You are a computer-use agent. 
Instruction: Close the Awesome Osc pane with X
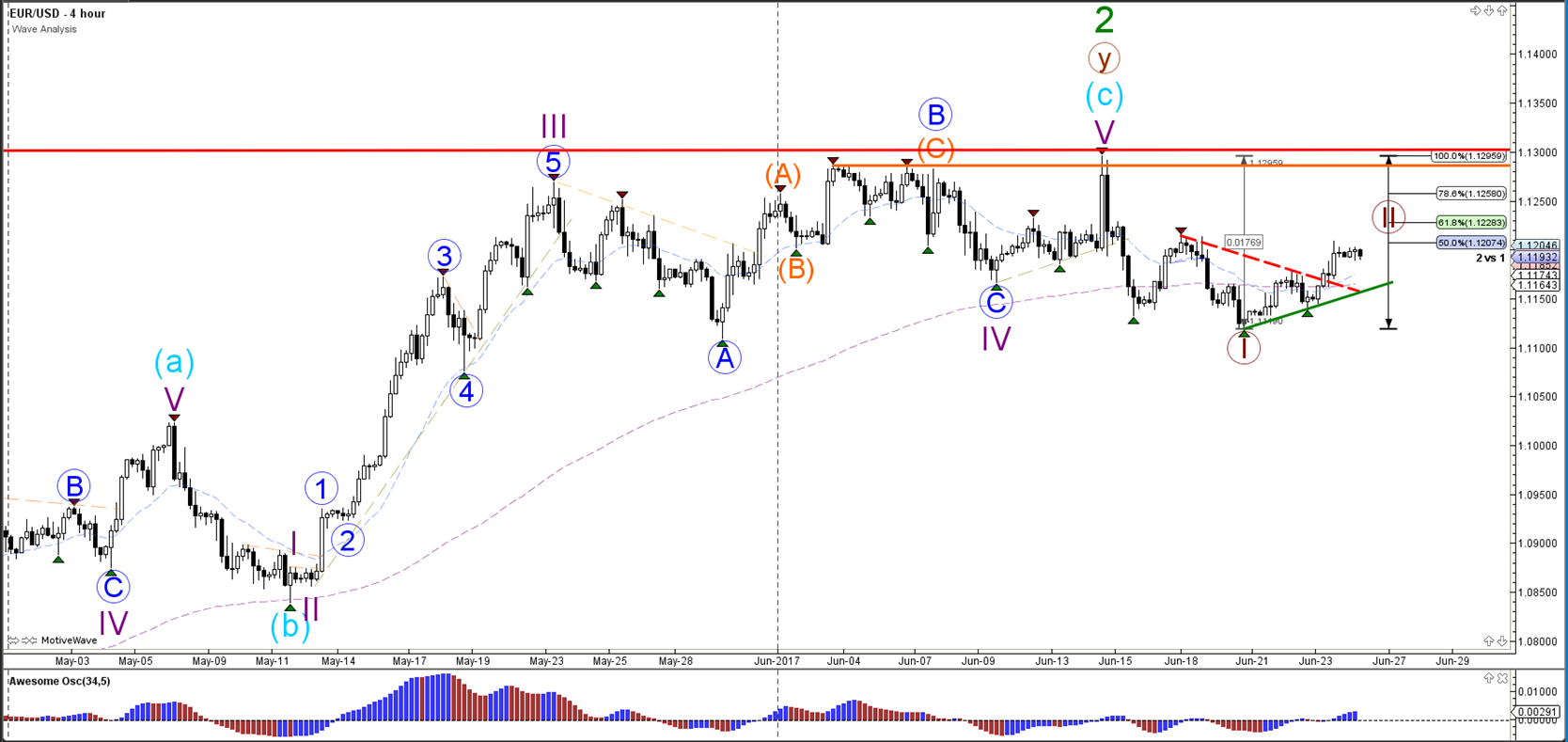(1502, 677)
